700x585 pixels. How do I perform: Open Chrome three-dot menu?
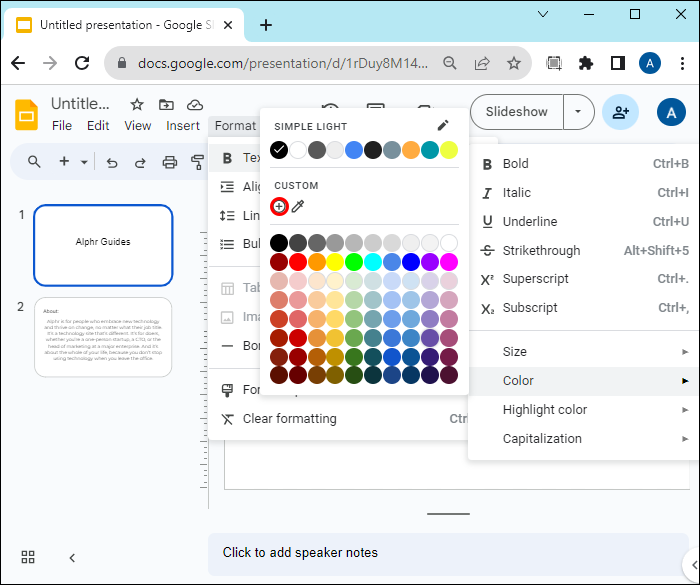pos(682,63)
